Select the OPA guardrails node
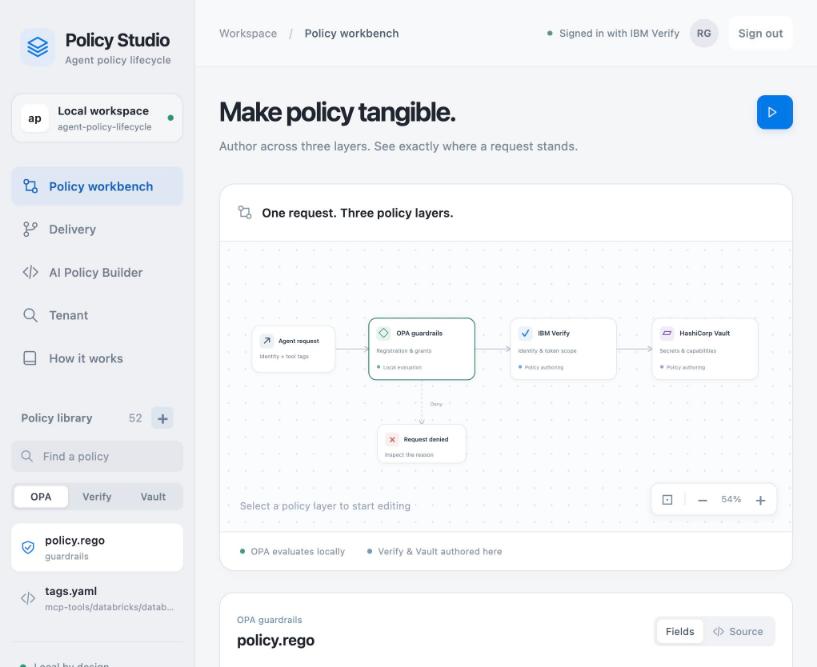The image size is (817, 667). (422, 349)
